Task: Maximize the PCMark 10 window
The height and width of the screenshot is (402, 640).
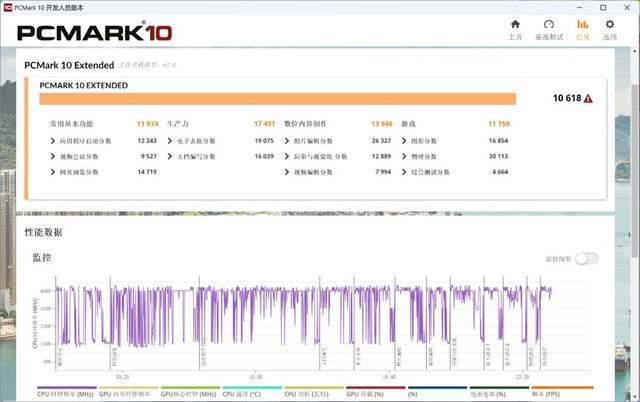Action: tap(603, 8)
